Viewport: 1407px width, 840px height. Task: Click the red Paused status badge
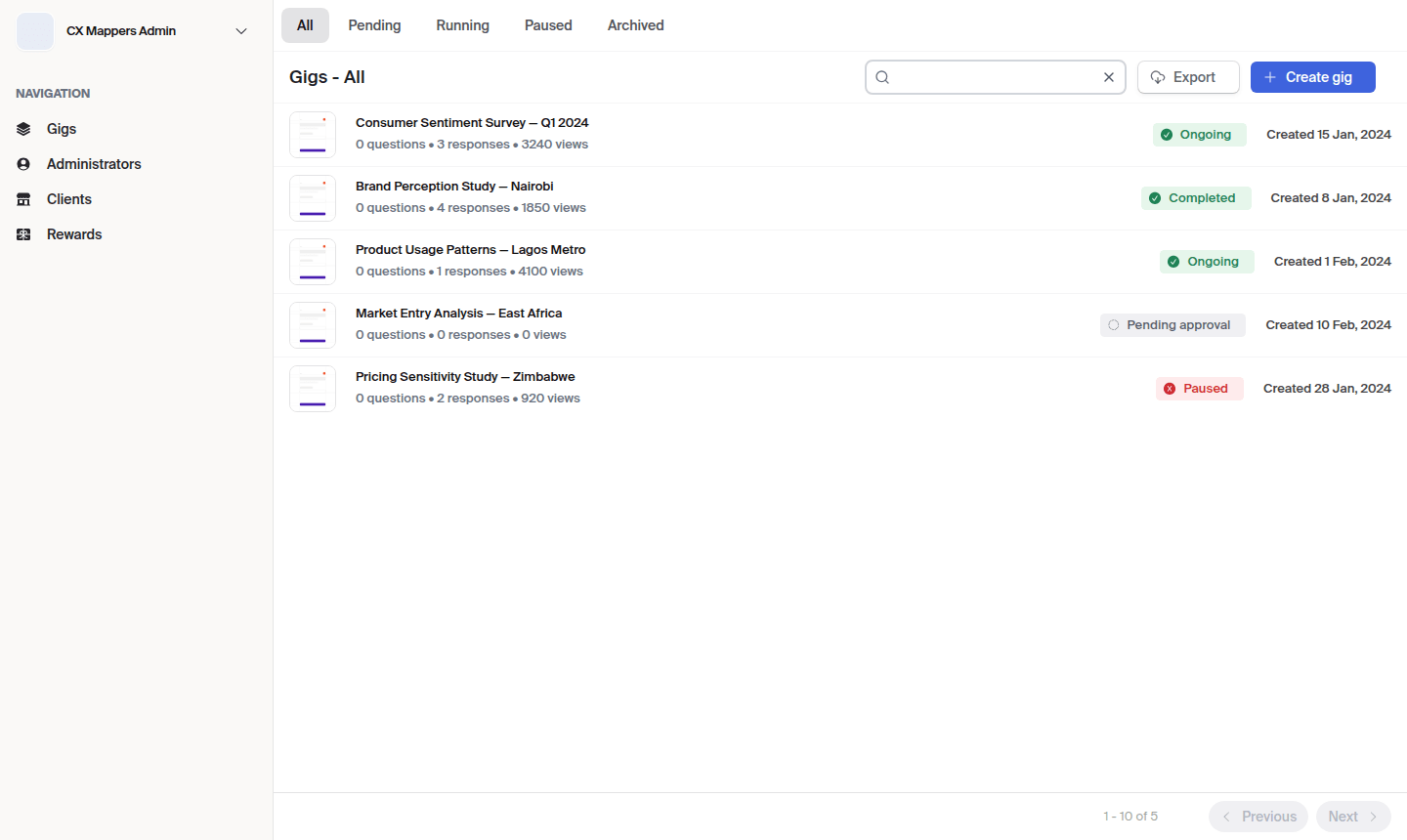point(1200,389)
